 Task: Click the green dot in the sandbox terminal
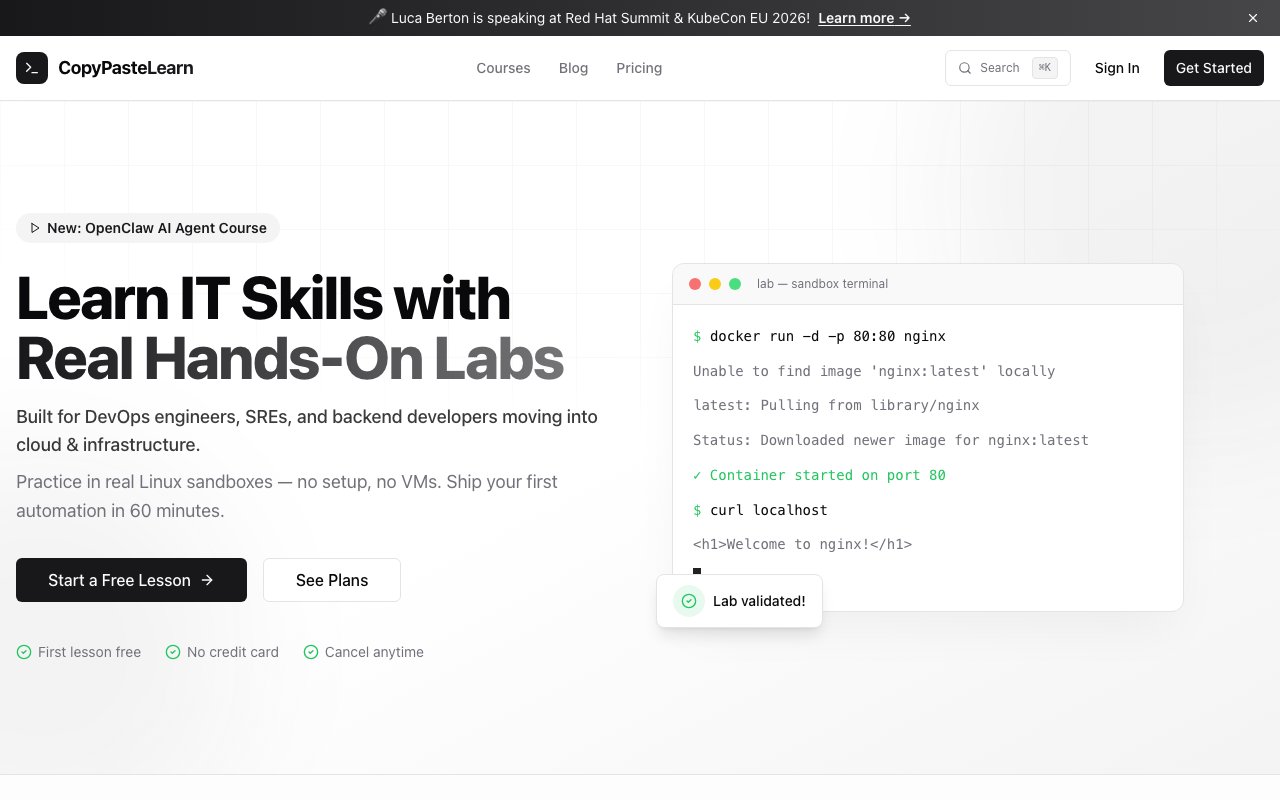pyautogui.click(x=735, y=284)
